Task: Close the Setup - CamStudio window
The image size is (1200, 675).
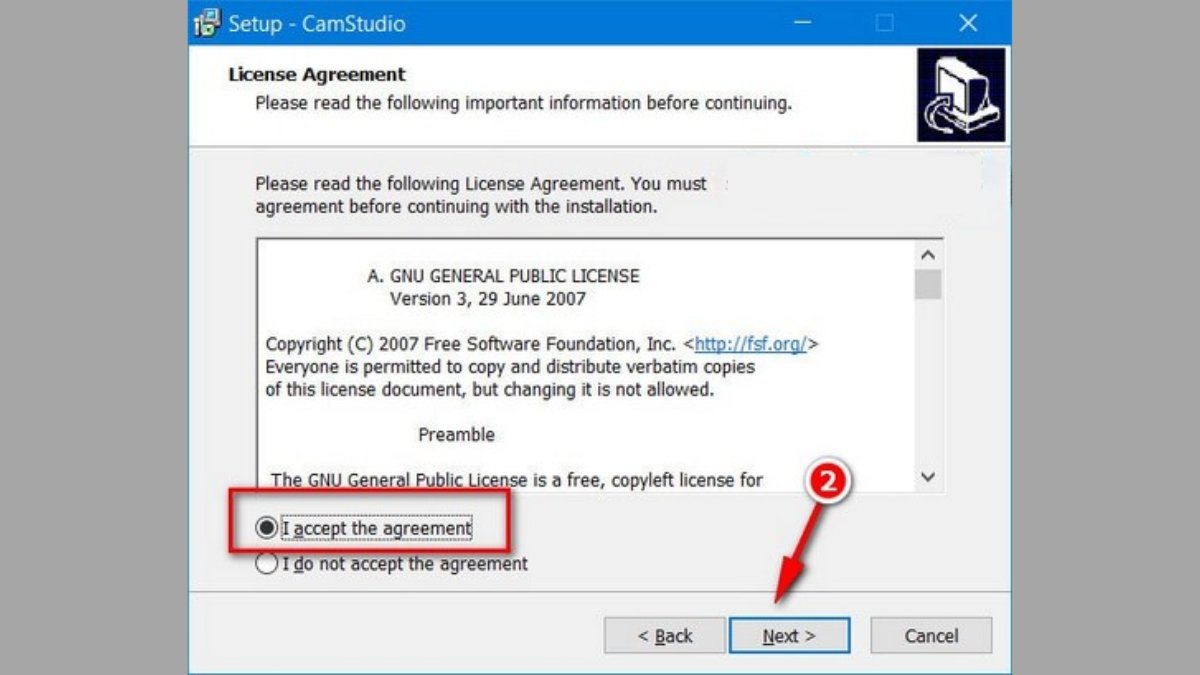Action: point(968,23)
